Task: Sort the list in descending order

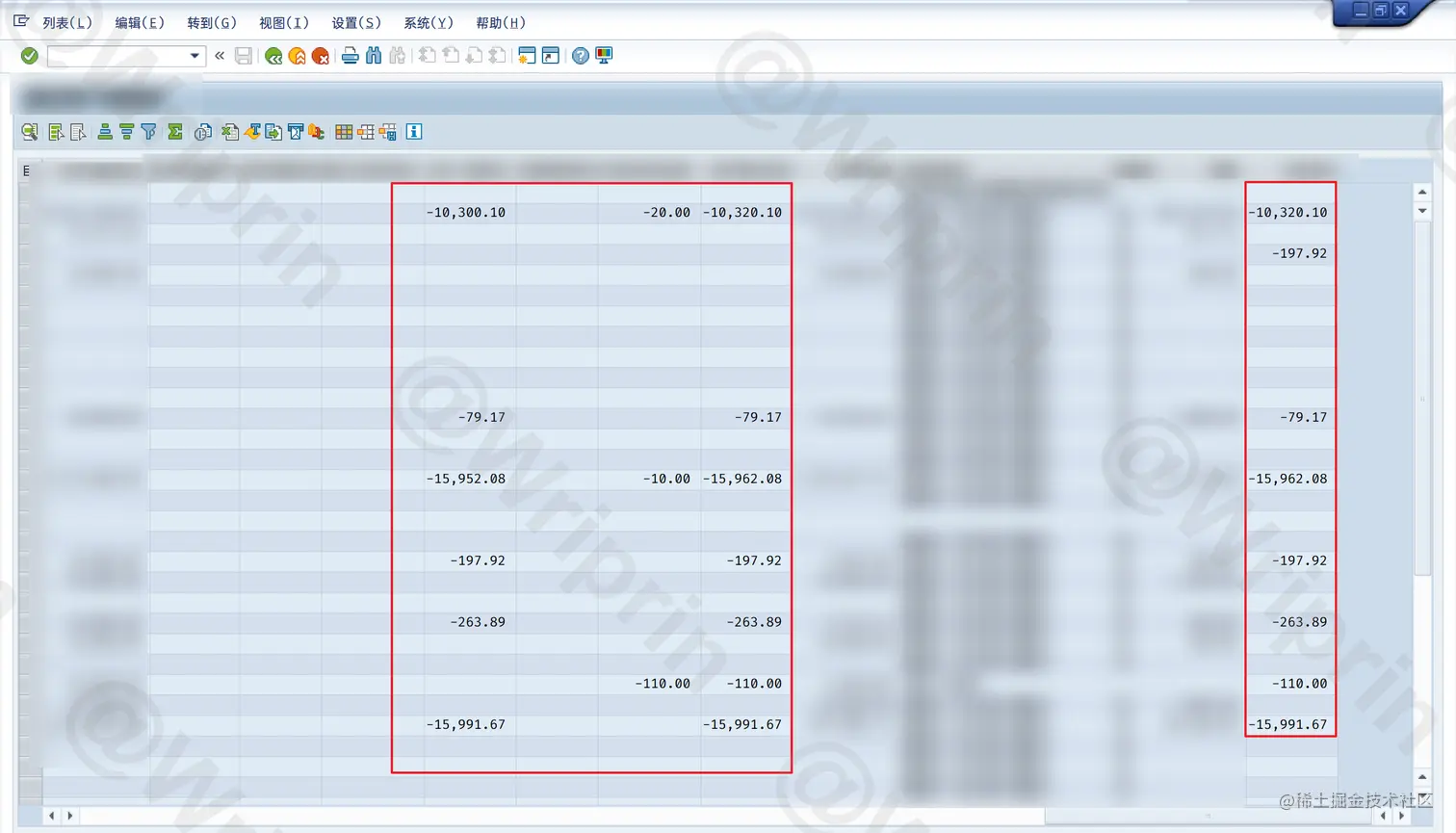Action: [x=126, y=132]
